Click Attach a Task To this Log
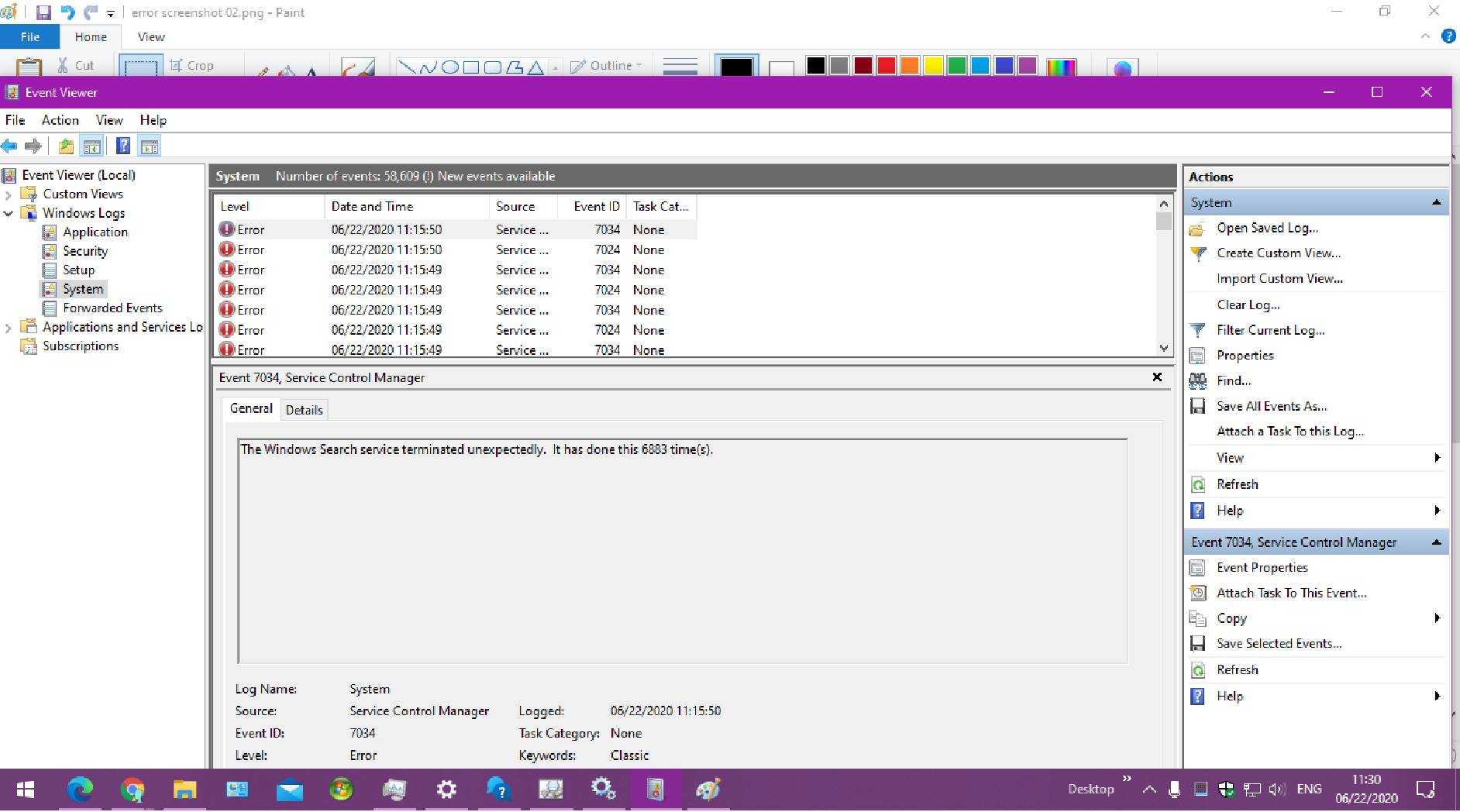 (x=1290, y=432)
